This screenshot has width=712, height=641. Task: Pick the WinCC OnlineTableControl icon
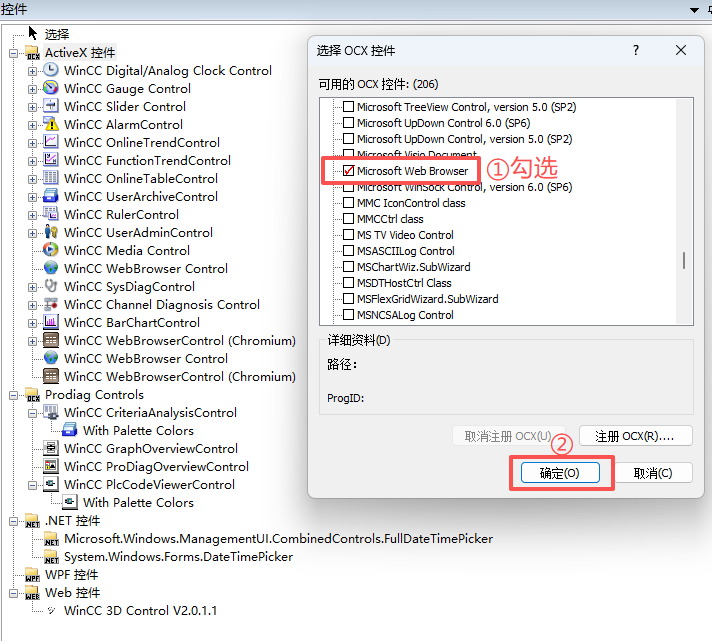tap(50, 178)
